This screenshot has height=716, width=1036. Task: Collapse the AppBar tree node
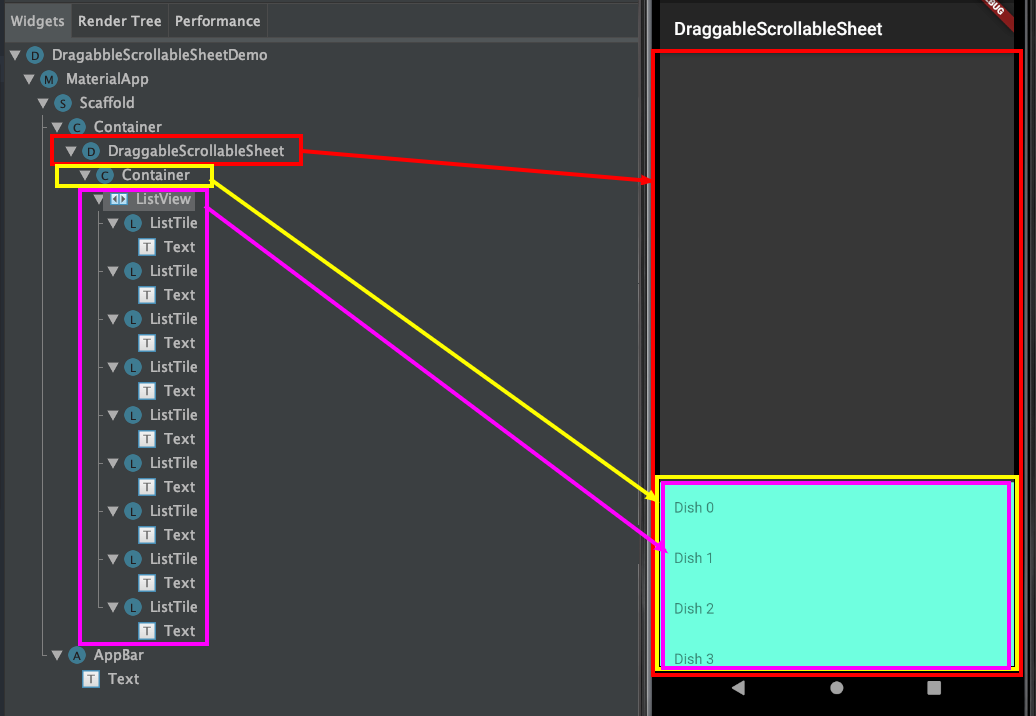click(x=57, y=655)
